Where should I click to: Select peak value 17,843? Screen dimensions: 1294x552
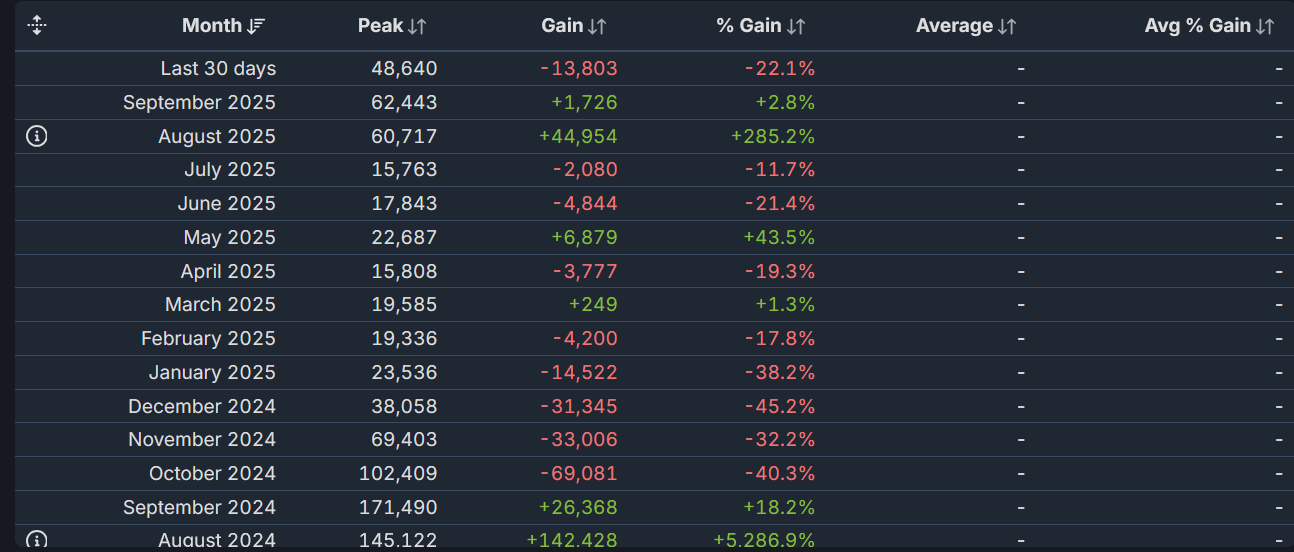click(404, 204)
